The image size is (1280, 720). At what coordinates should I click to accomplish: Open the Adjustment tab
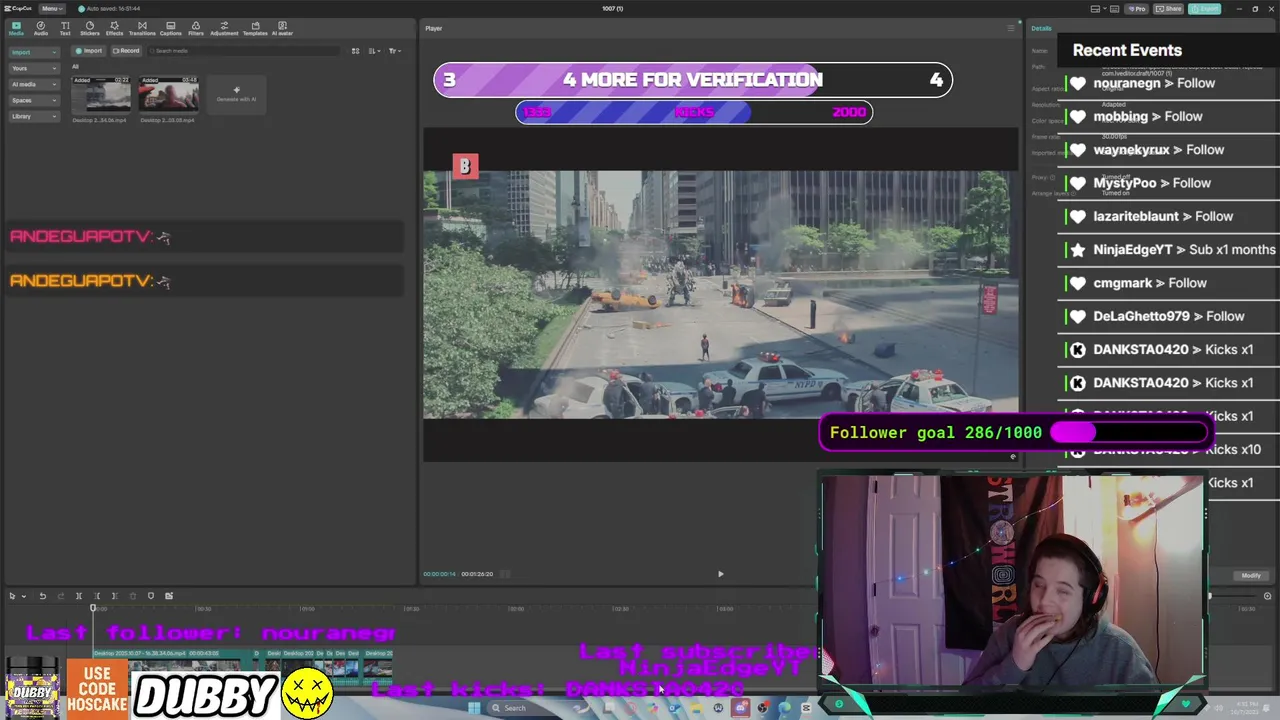(x=224, y=28)
